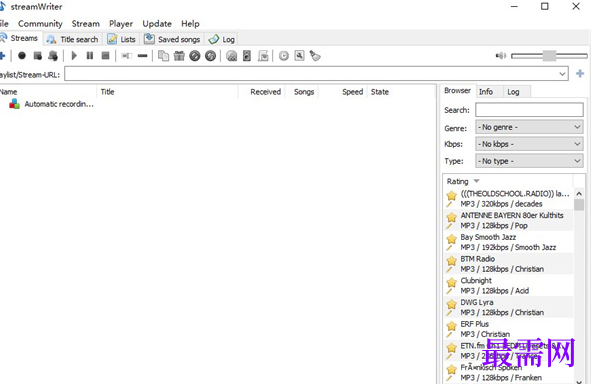The height and width of the screenshot is (384, 594).
Task: Click the stop-after-song recording icon
Action: [x=53, y=56]
